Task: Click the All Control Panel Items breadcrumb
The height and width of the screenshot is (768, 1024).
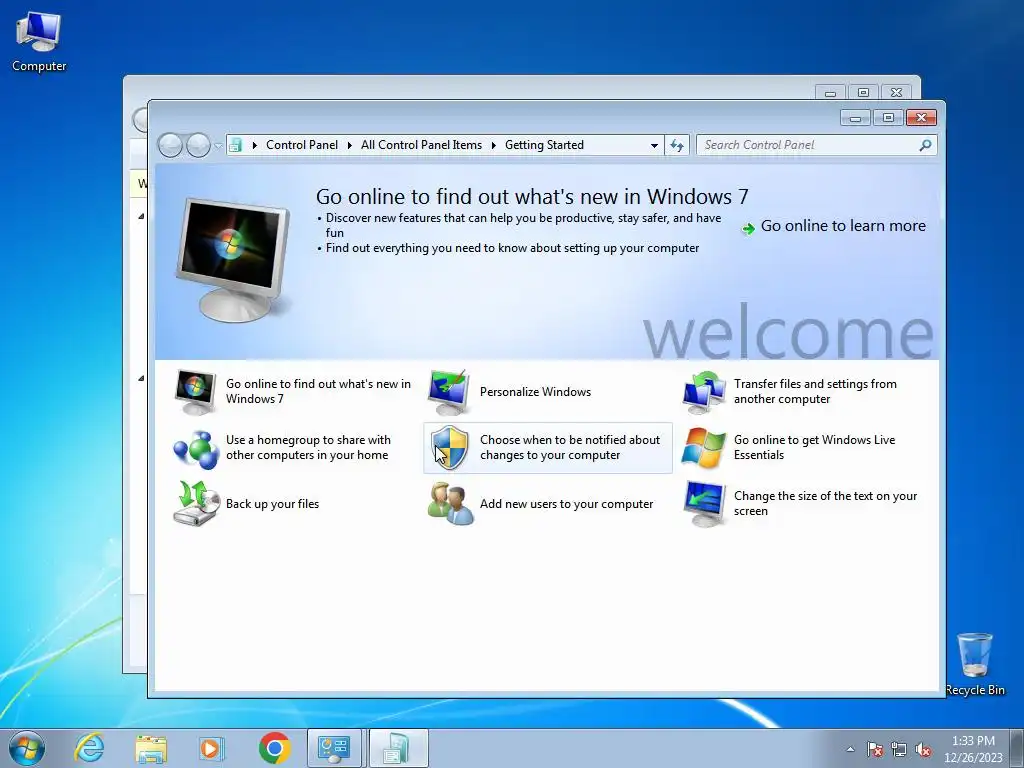Action: [x=421, y=145]
